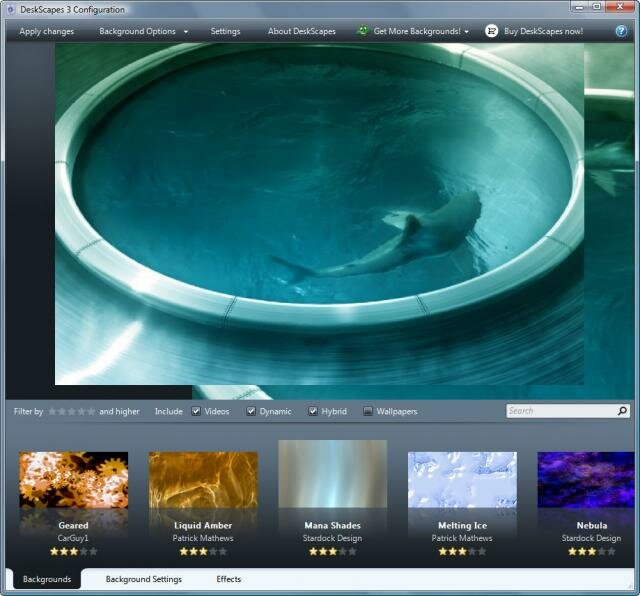
Task: Click Get More Backgrounds! label
Action: 417,31
